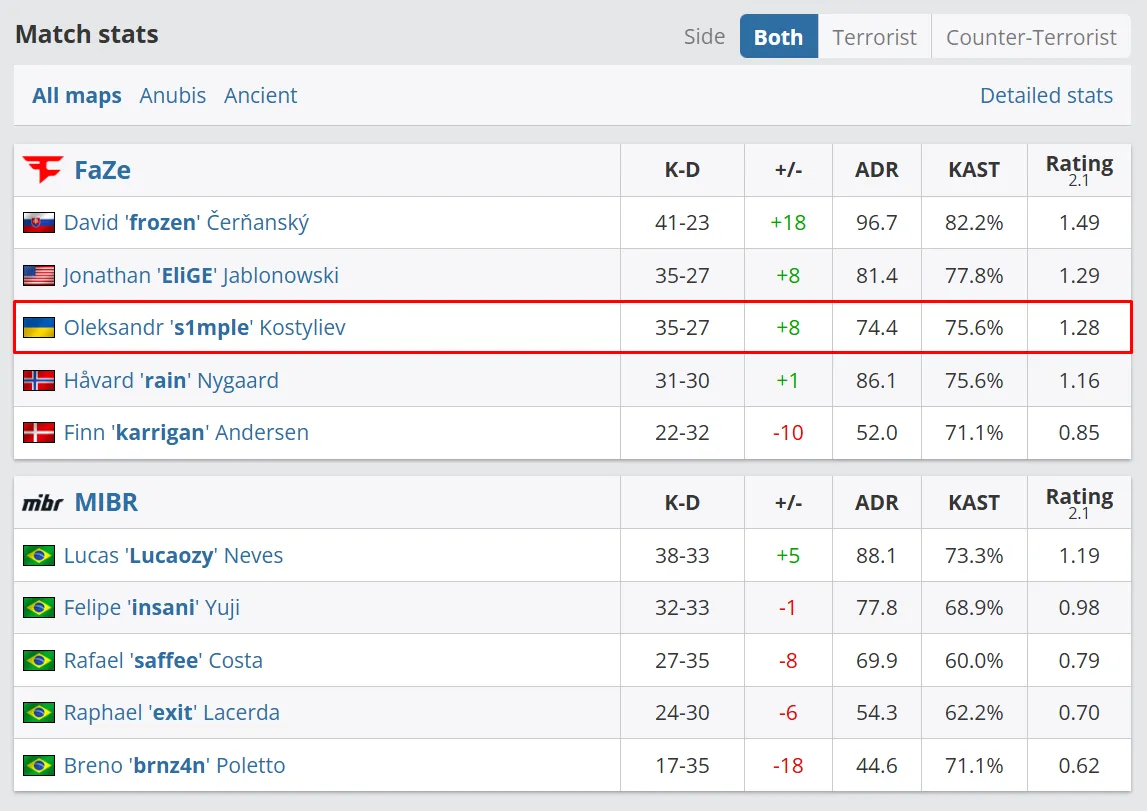Screen dimensions: 1147x811
Task: Click karrigan's 0.85 rating value
Action: click(1079, 432)
